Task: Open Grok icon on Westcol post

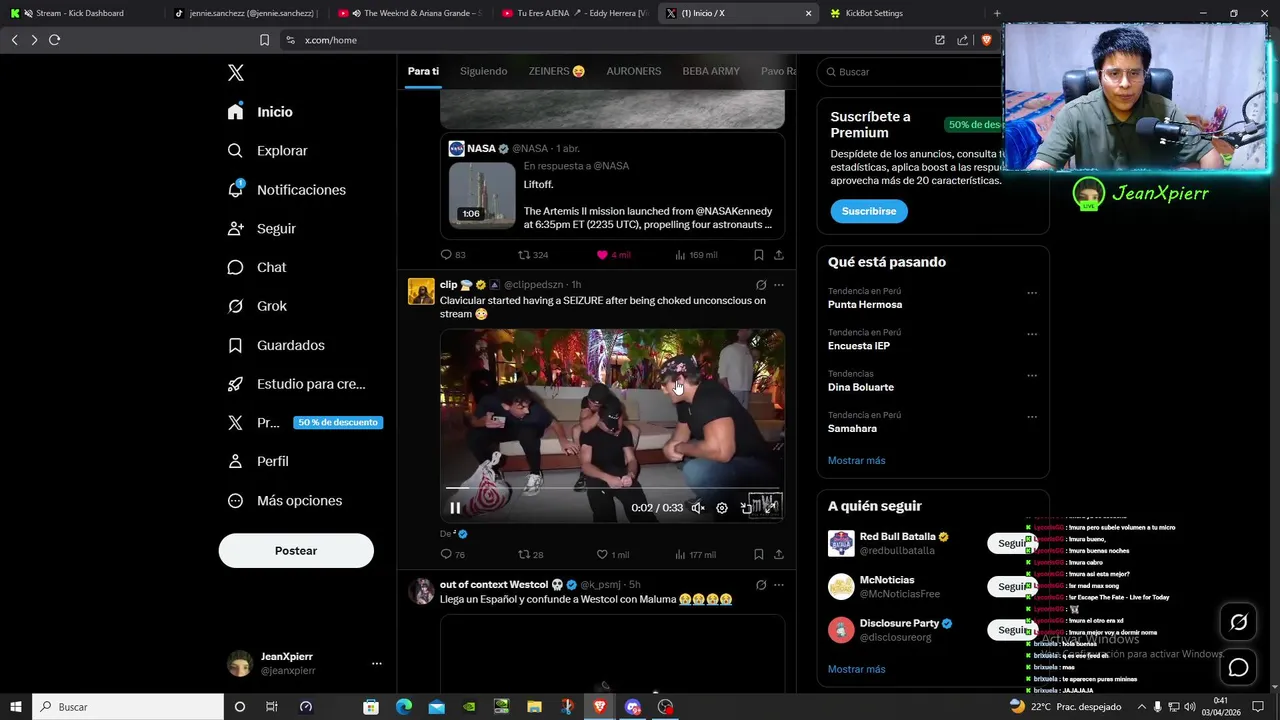Action: [x=761, y=585]
